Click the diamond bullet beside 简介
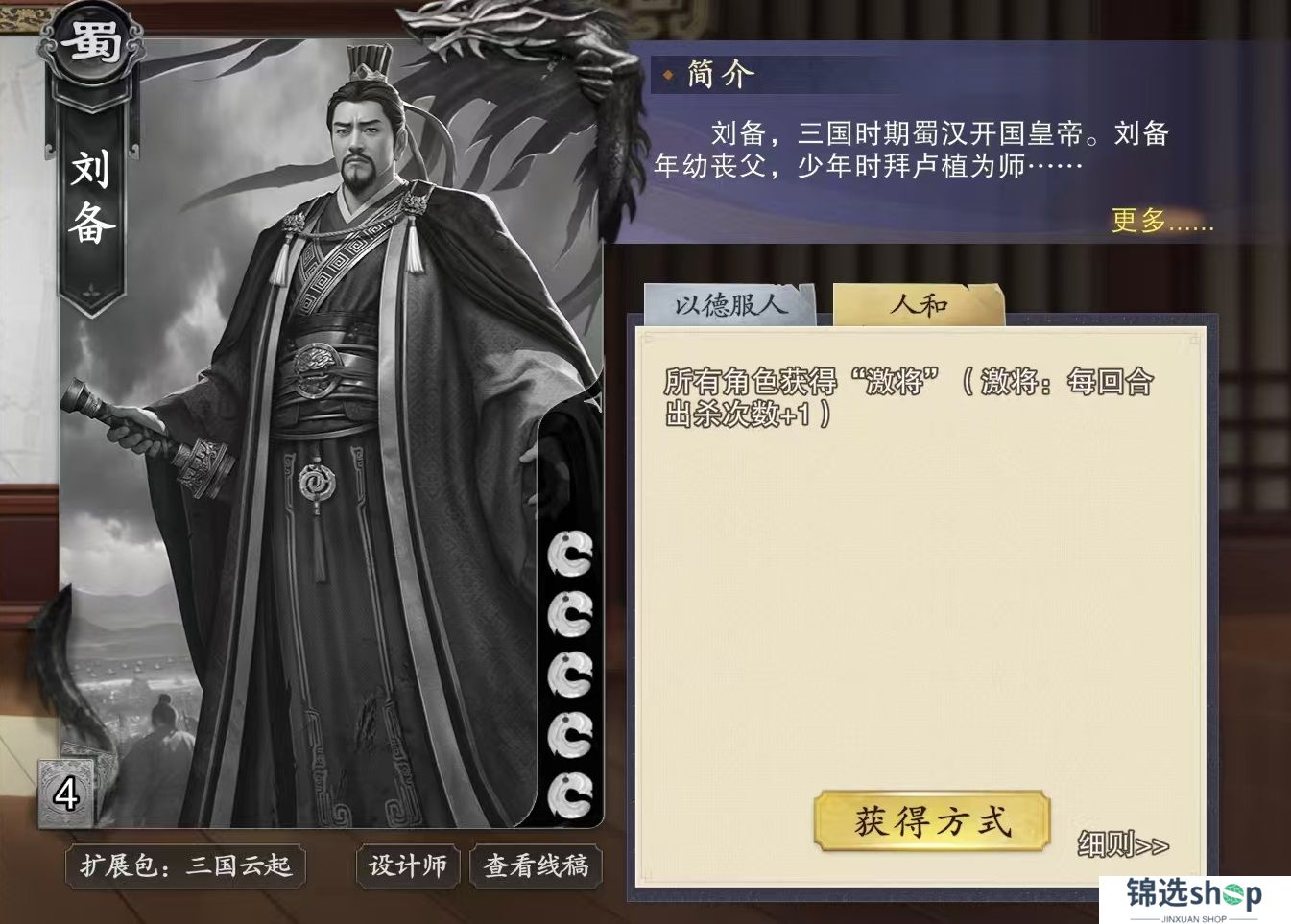The width and height of the screenshot is (1291, 924). pos(668,75)
